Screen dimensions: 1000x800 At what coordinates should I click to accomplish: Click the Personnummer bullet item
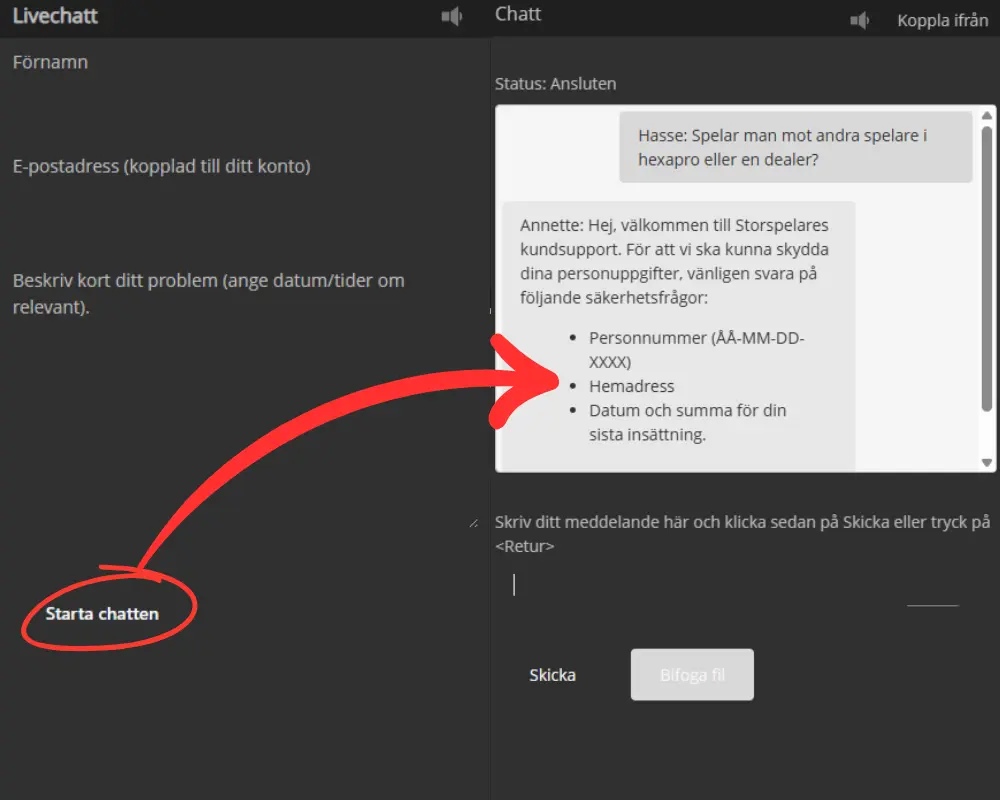[x=696, y=350]
